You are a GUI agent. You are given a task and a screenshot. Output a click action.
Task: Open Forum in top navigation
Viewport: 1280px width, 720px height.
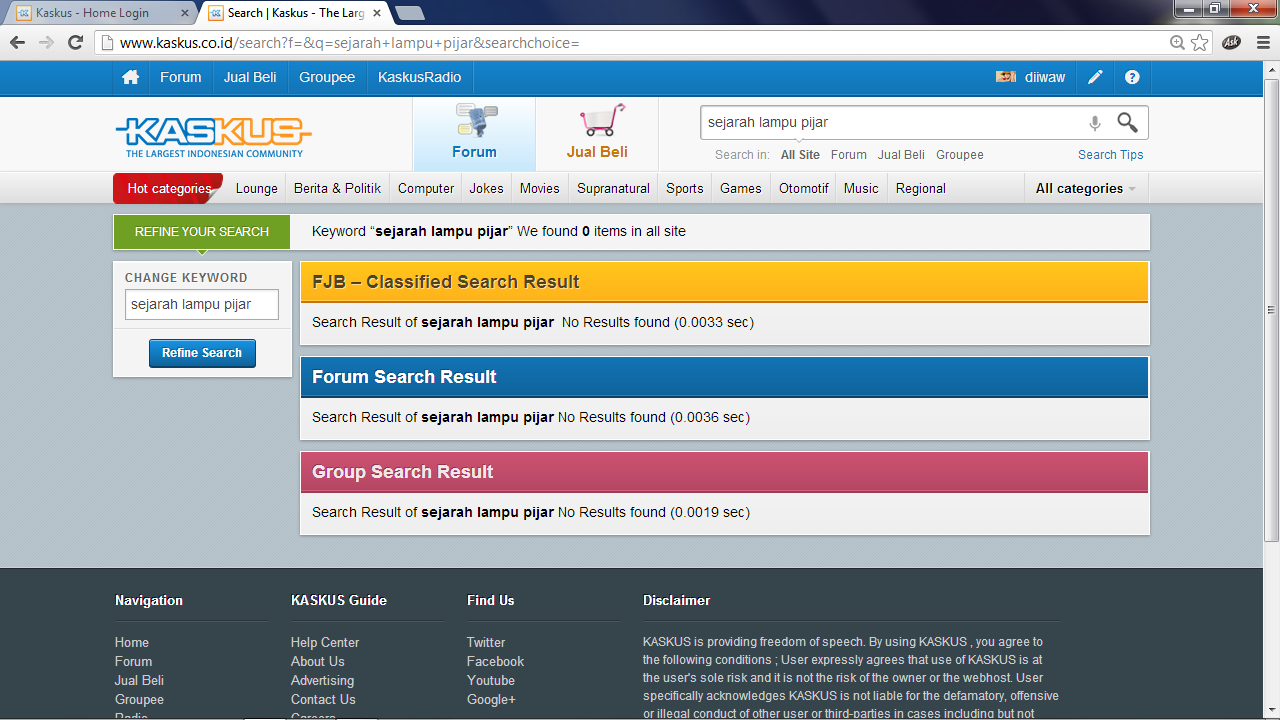181,77
